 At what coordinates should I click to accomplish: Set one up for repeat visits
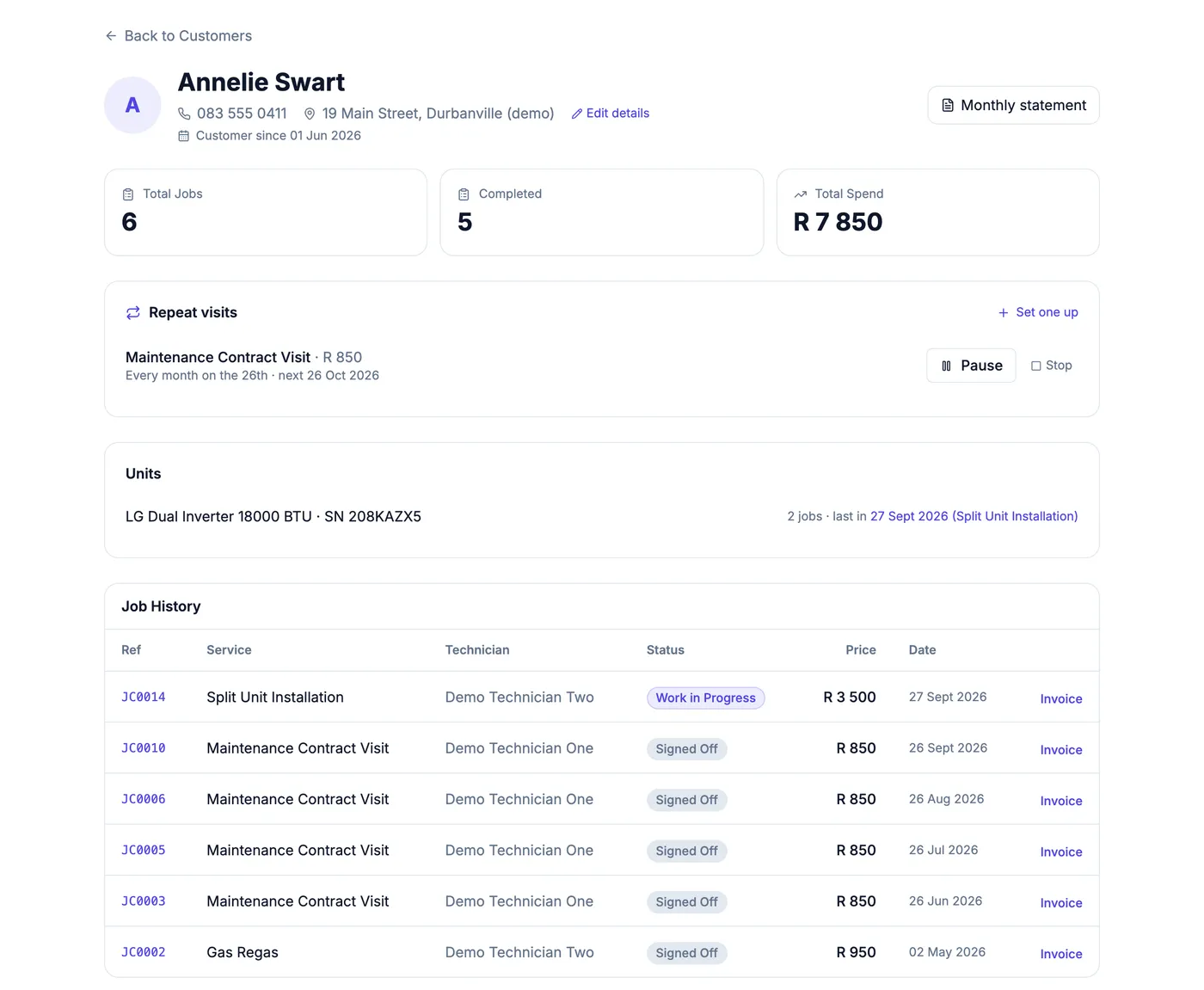[x=1038, y=312]
